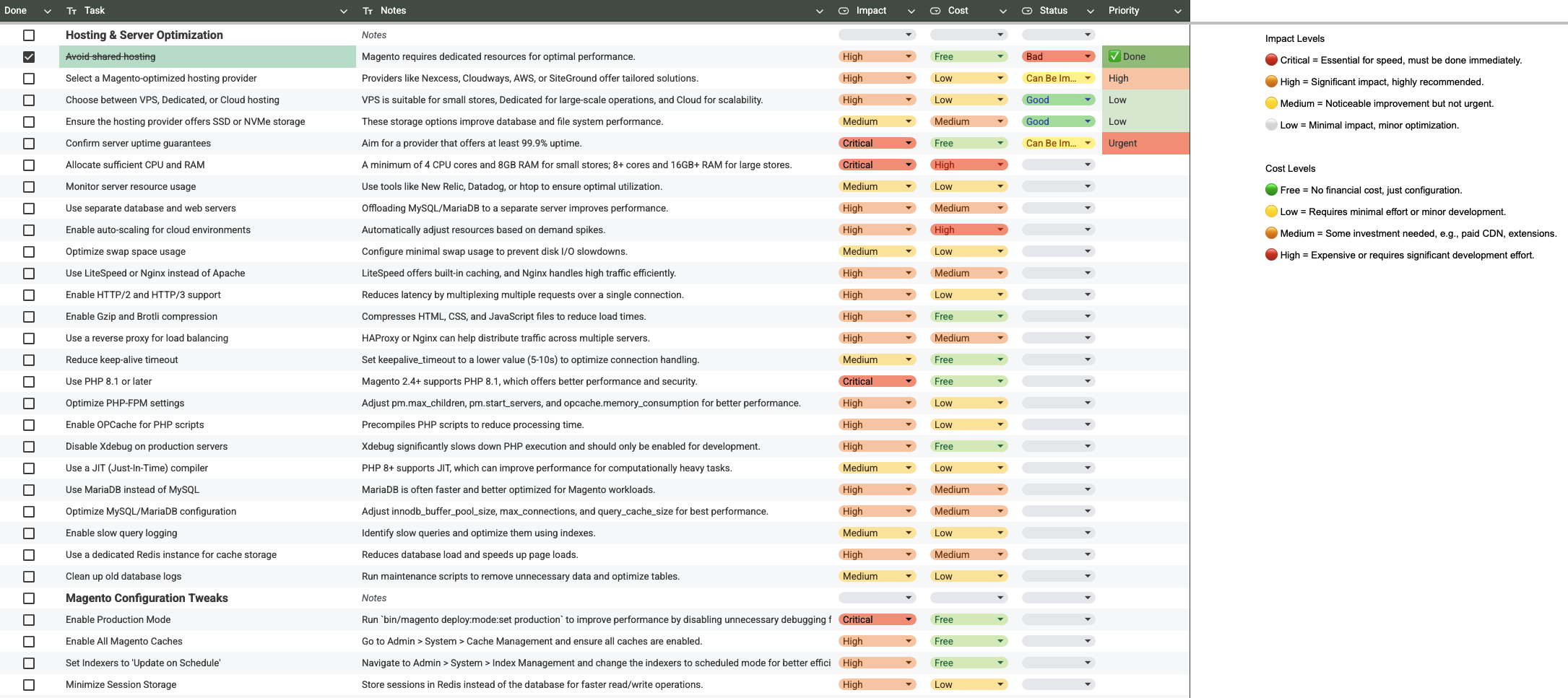Select note about Nexcess, Cloudways, AWS providers
This screenshot has height=698, width=1568.
530,78
